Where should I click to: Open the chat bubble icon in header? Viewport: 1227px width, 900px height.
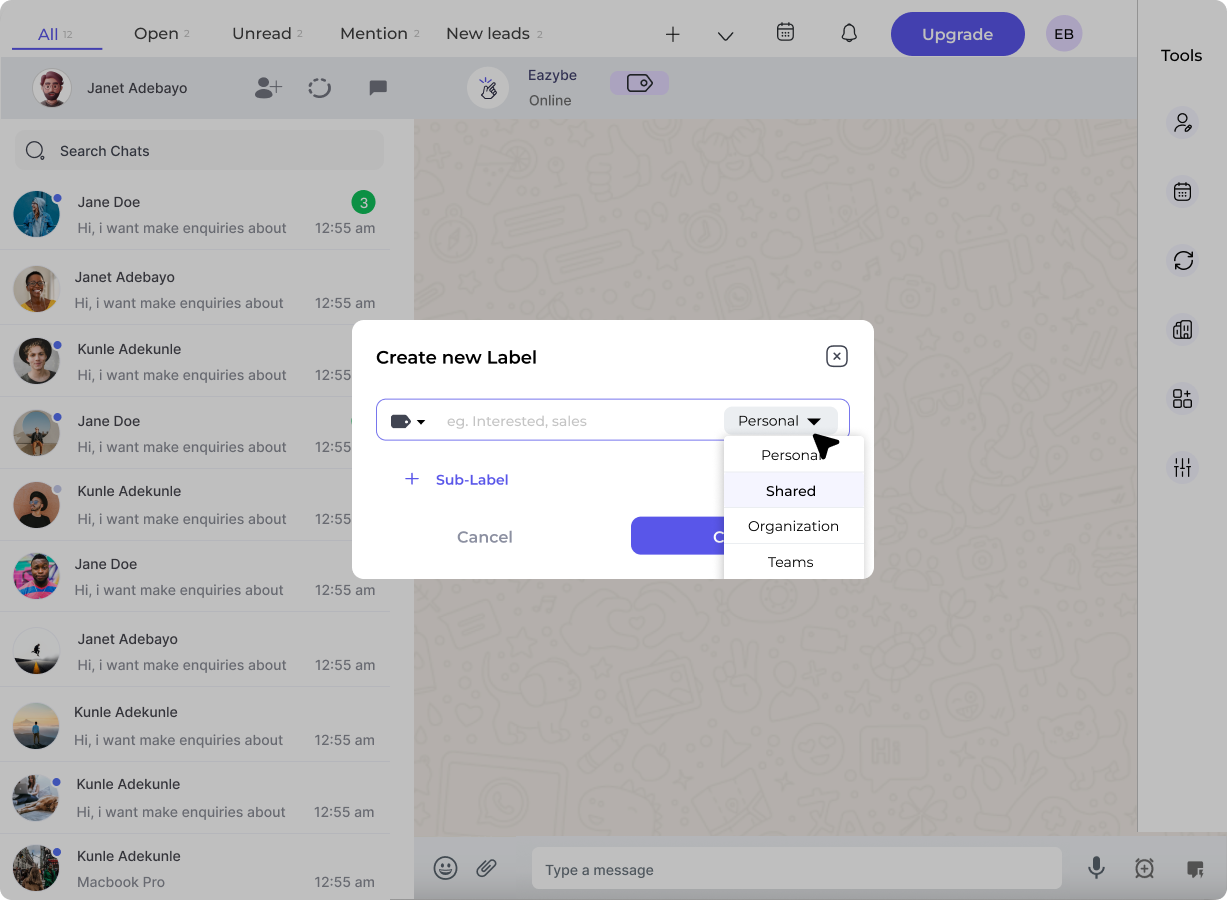pyautogui.click(x=378, y=88)
